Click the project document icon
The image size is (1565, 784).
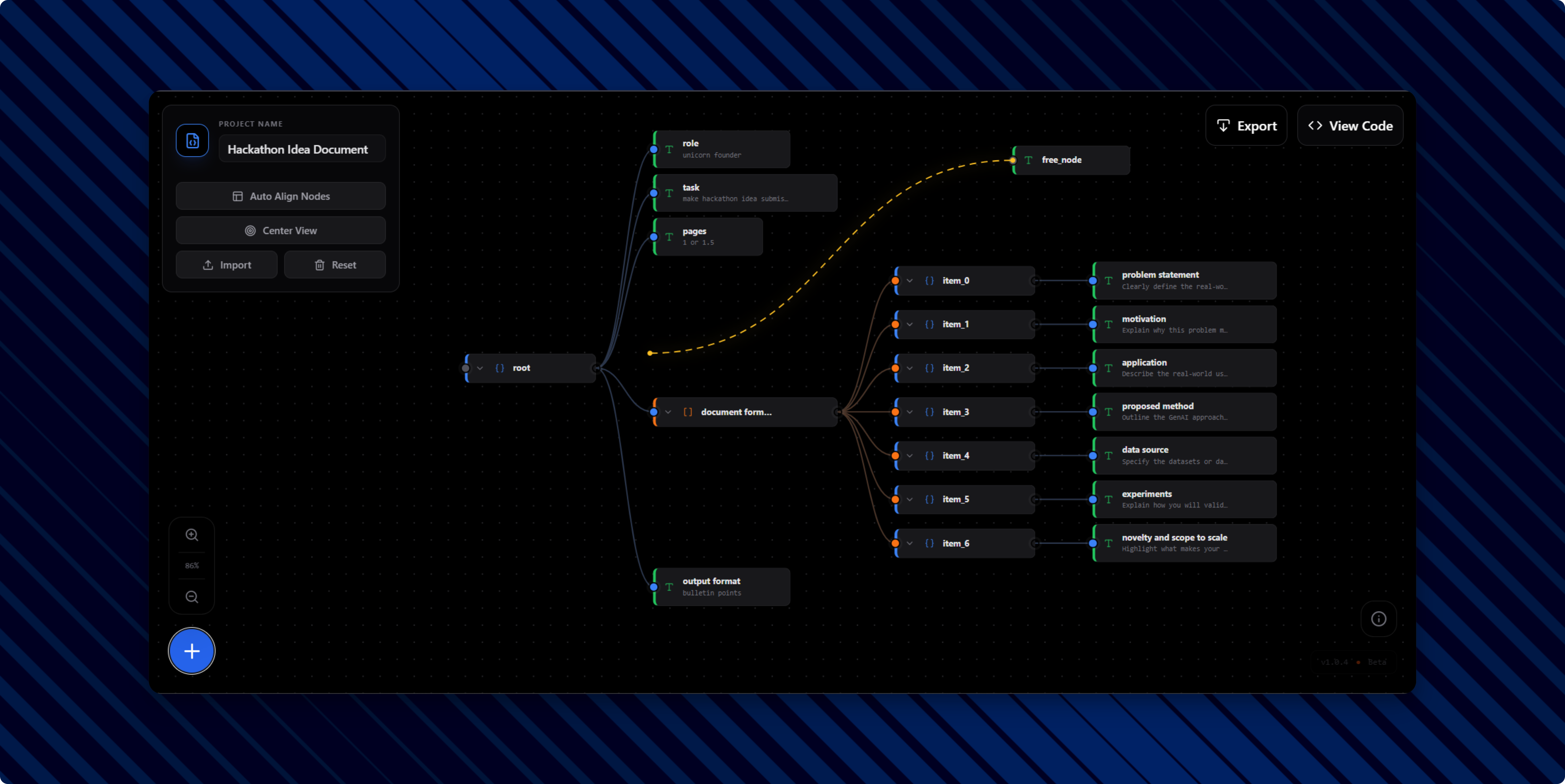[192, 141]
